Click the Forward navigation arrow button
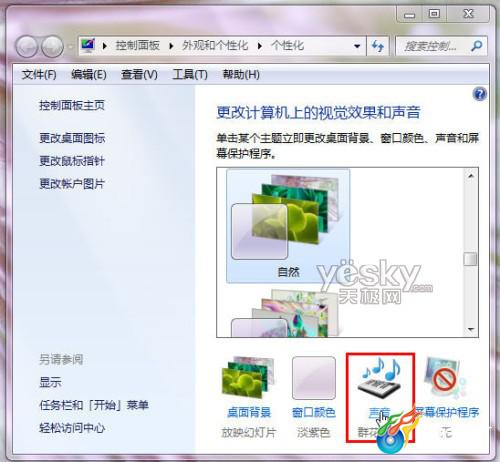This screenshot has height=462, width=500. pyautogui.click(x=53, y=46)
